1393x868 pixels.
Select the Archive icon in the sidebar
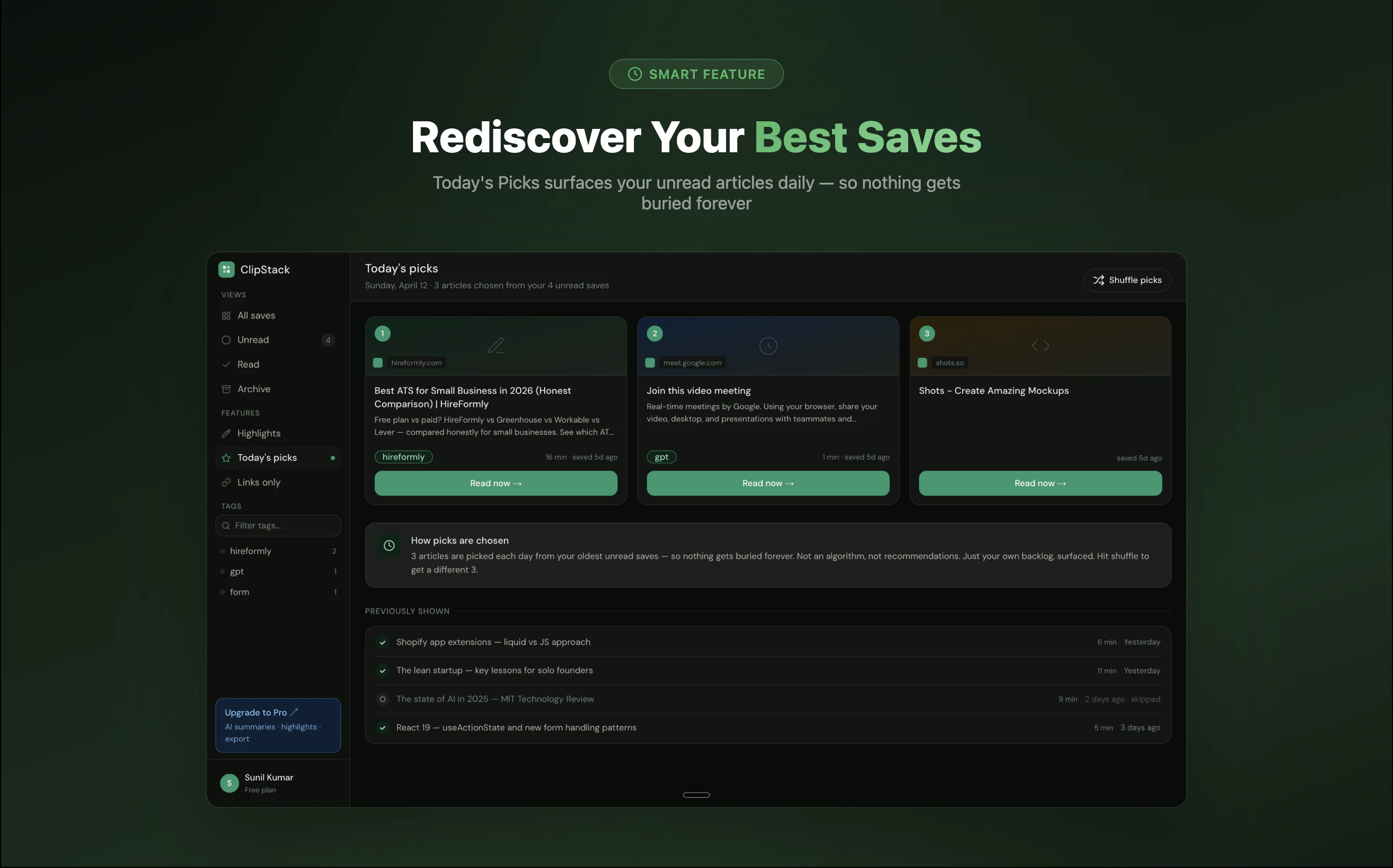[x=226, y=389]
